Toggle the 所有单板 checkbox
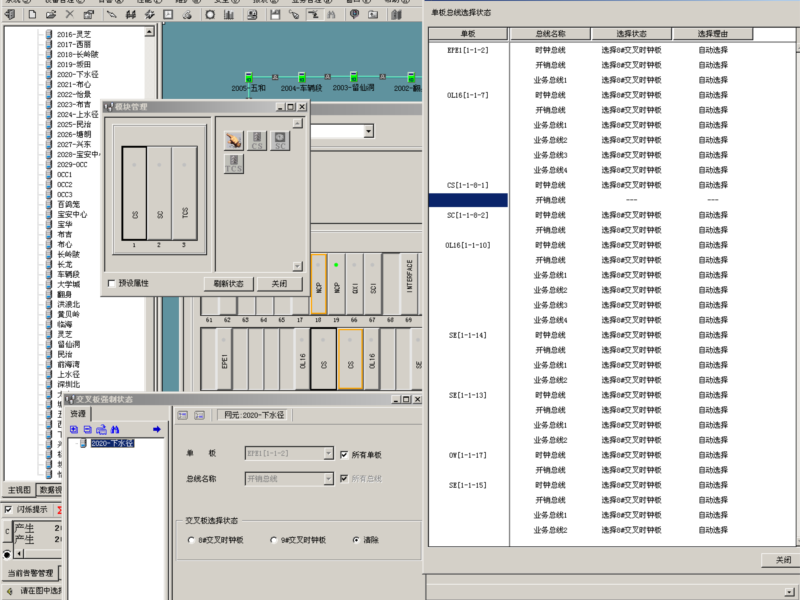Image resolution: width=800 pixels, height=600 pixels. [x=343, y=453]
